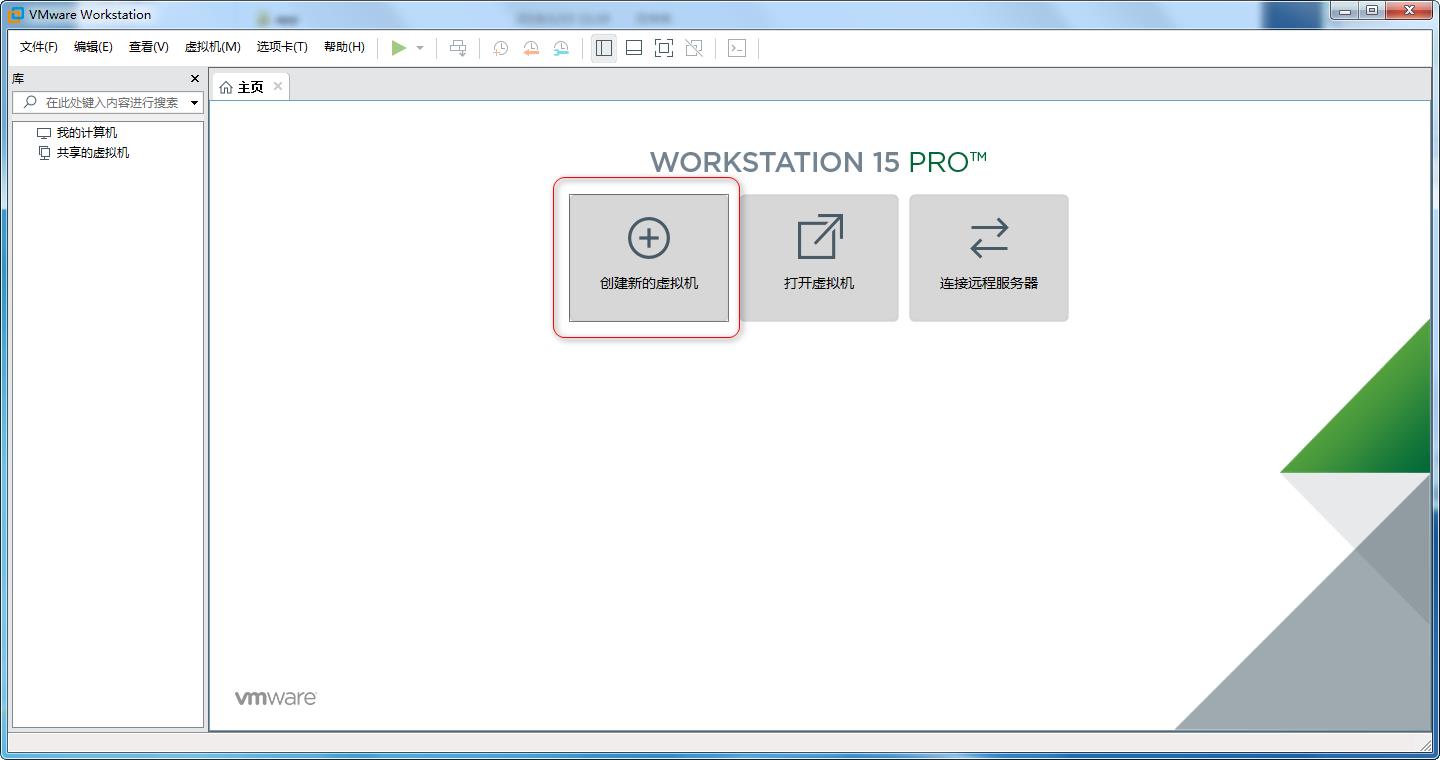Open the 虚拟机(M) menu

tap(212, 47)
